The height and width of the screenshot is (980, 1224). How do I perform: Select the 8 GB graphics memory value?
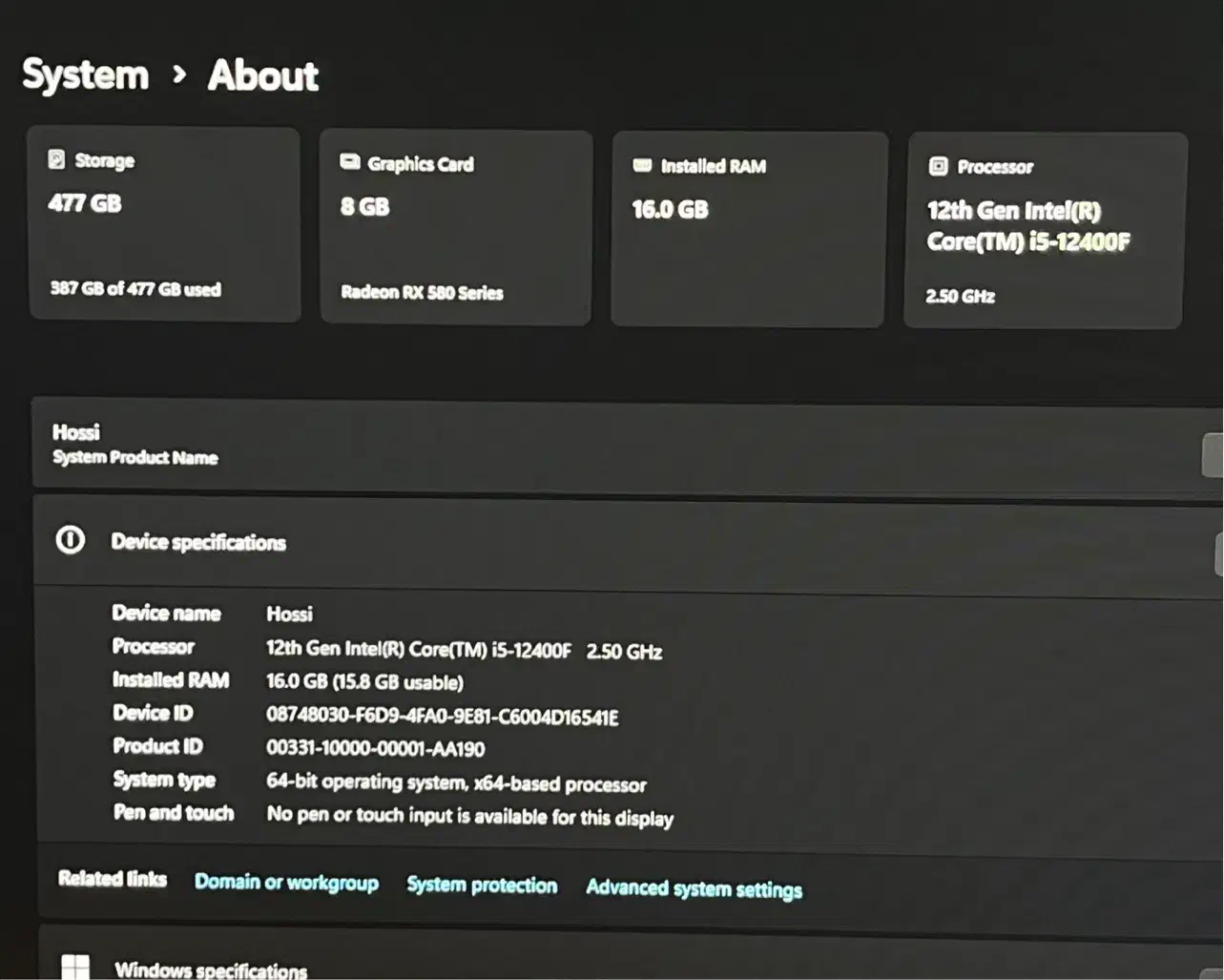pos(364,206)
